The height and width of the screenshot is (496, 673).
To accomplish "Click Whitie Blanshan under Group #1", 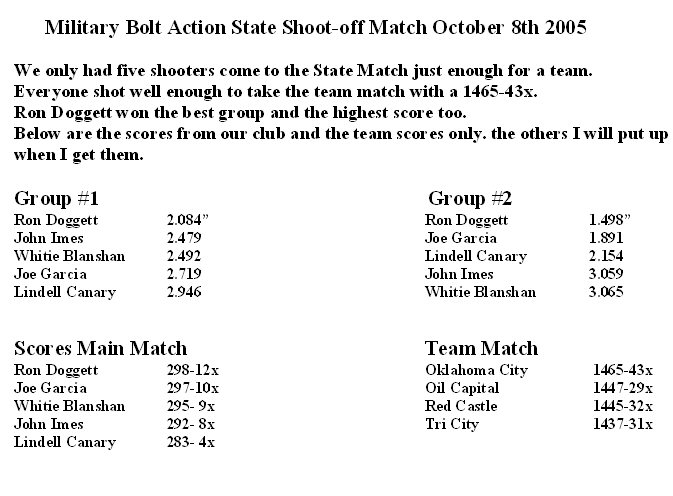I will point(69,255).
